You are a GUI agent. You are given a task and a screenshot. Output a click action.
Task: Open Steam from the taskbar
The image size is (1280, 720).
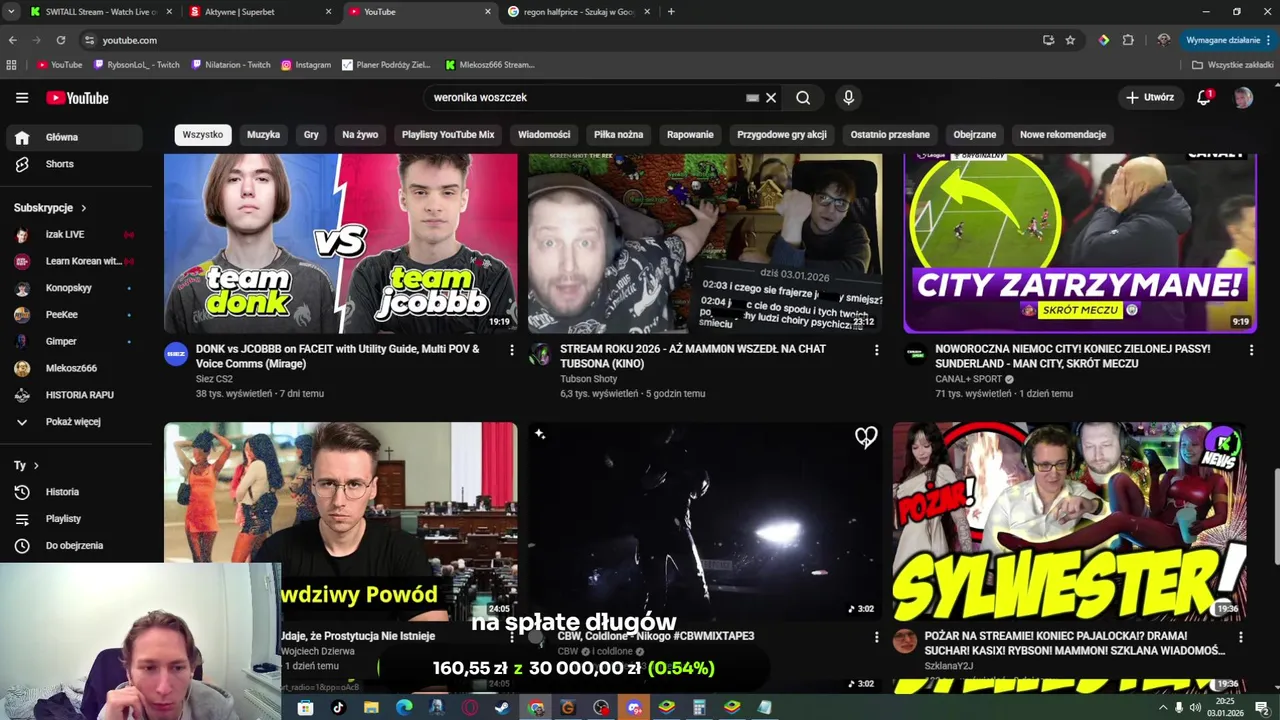502,708
